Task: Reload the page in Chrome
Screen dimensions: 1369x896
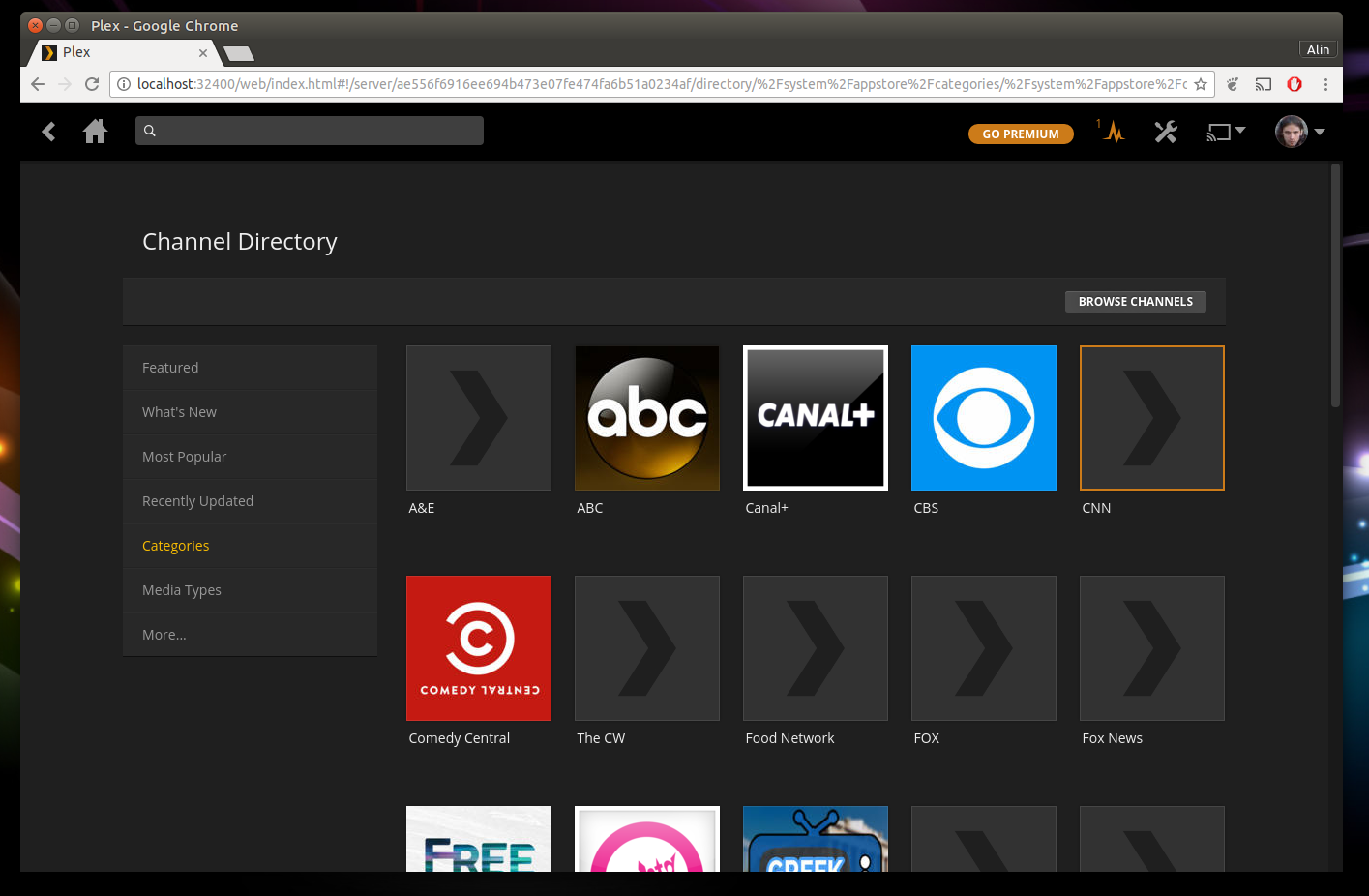Action: [92, 84]
